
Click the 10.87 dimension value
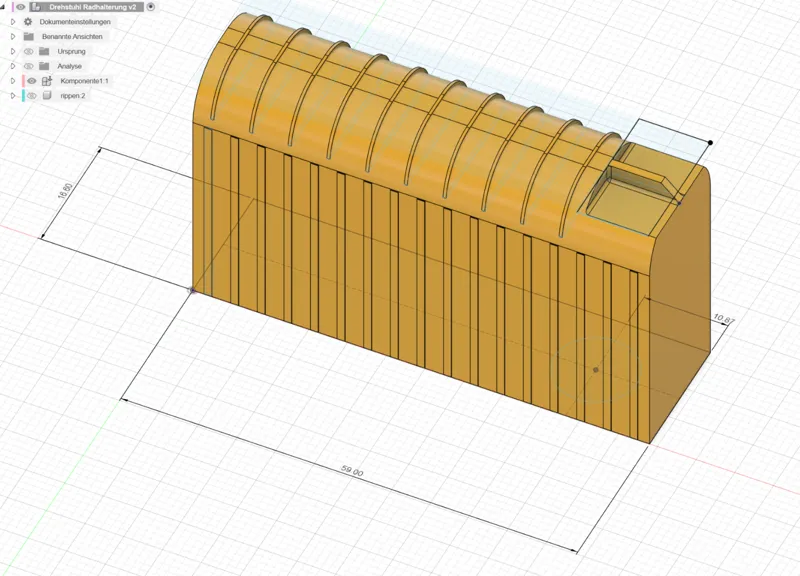point(723,319)
